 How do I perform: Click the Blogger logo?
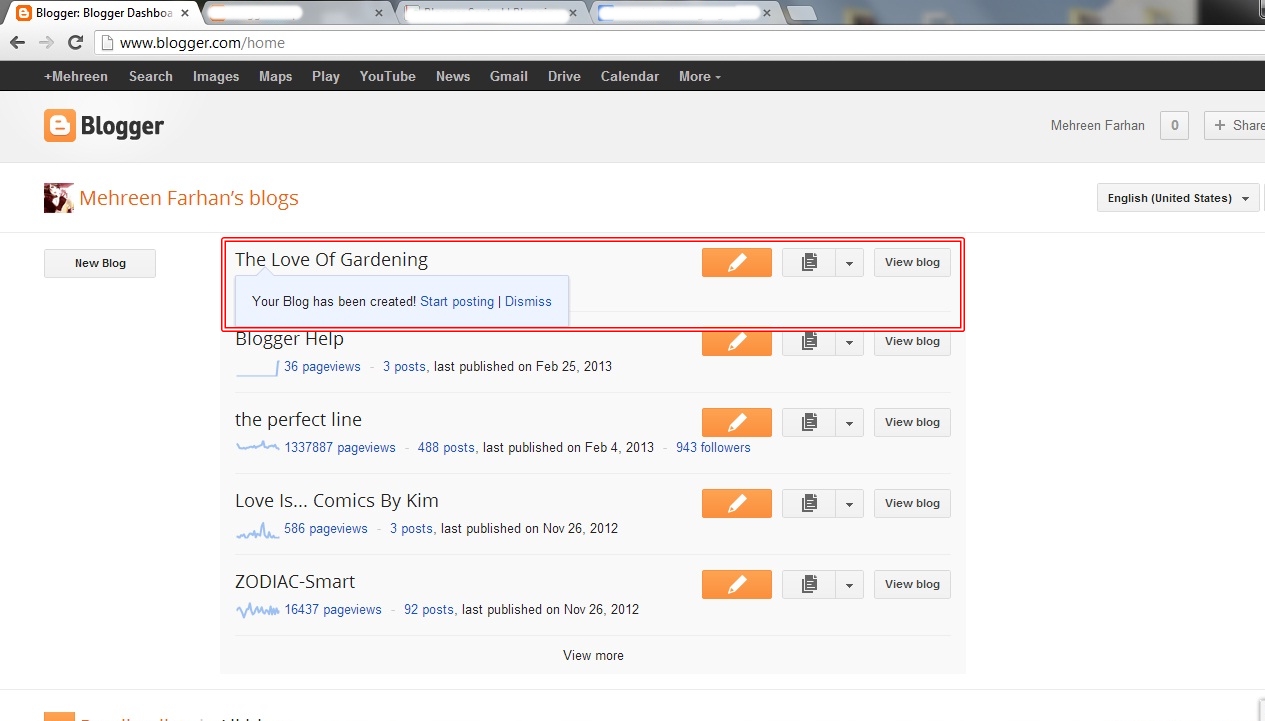coord(104,126)
